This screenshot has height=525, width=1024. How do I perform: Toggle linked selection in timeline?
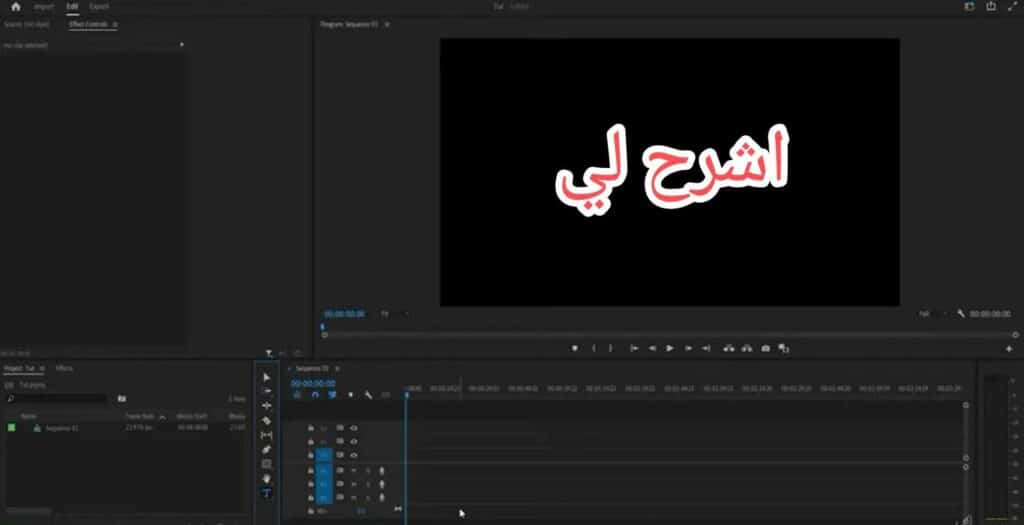pyautogui.click(x=332, y=395)
